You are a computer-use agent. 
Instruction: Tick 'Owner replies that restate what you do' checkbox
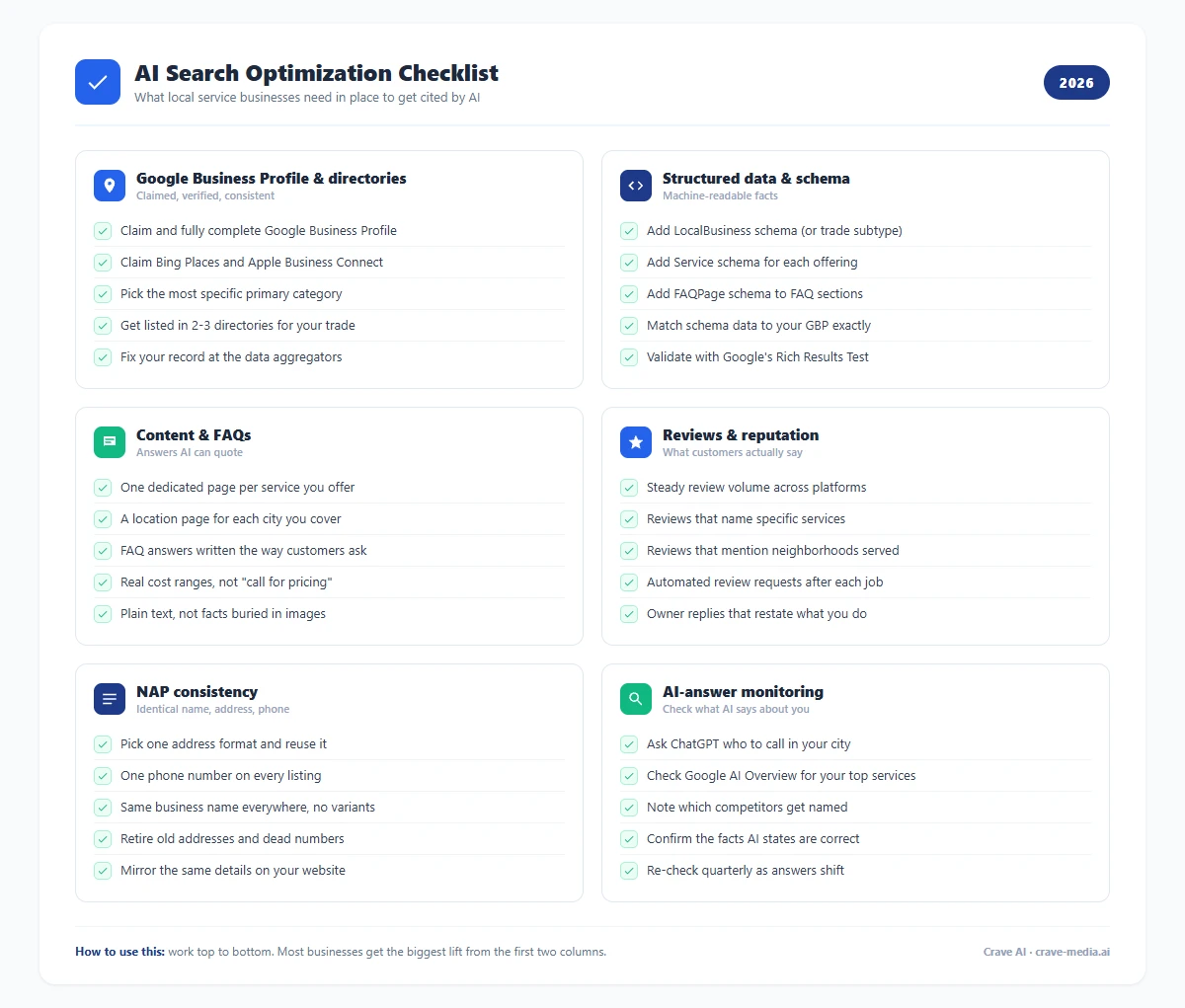click(x=629, y=614)
